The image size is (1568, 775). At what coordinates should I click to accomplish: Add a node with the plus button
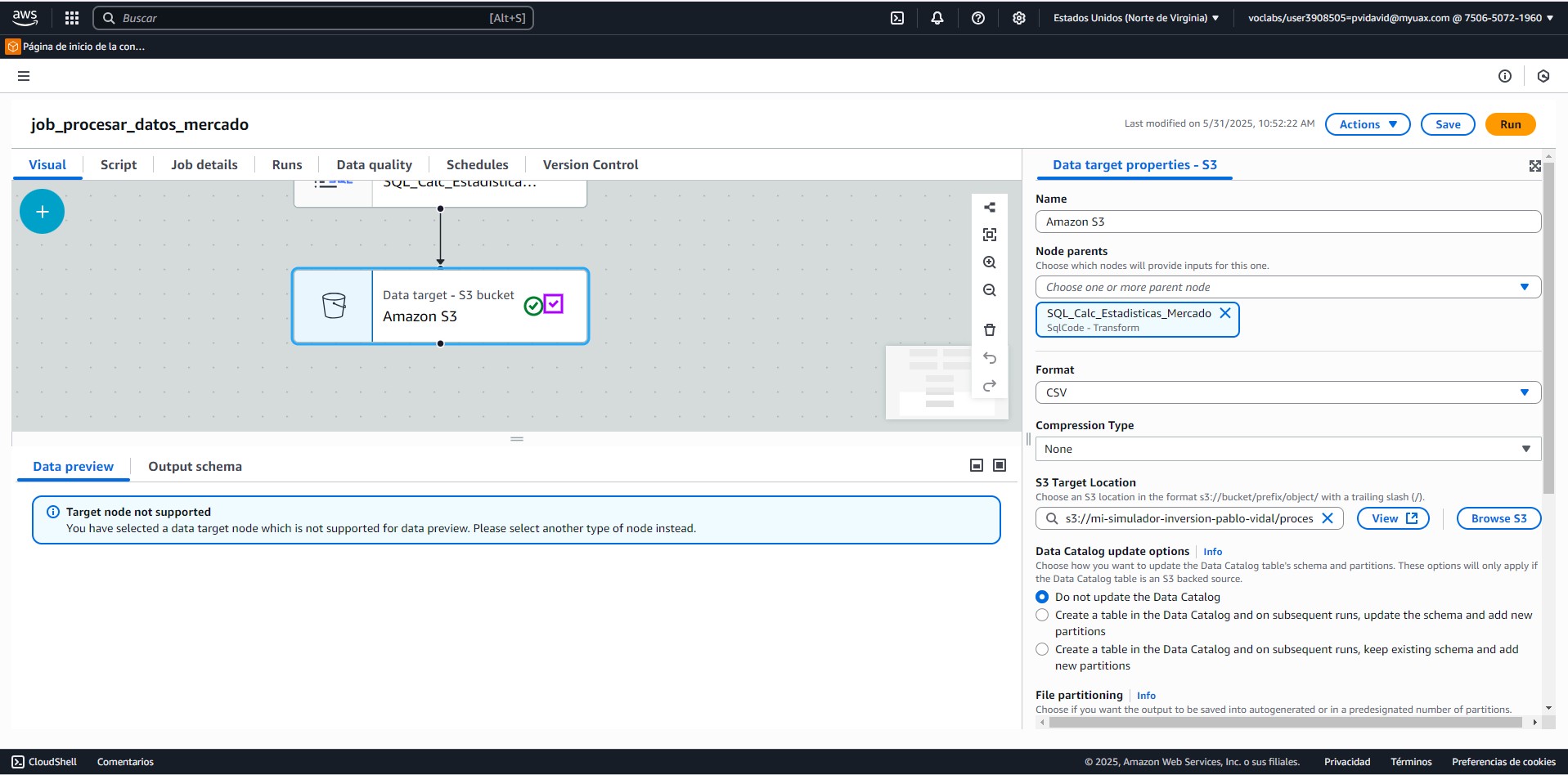click(43, 212)
